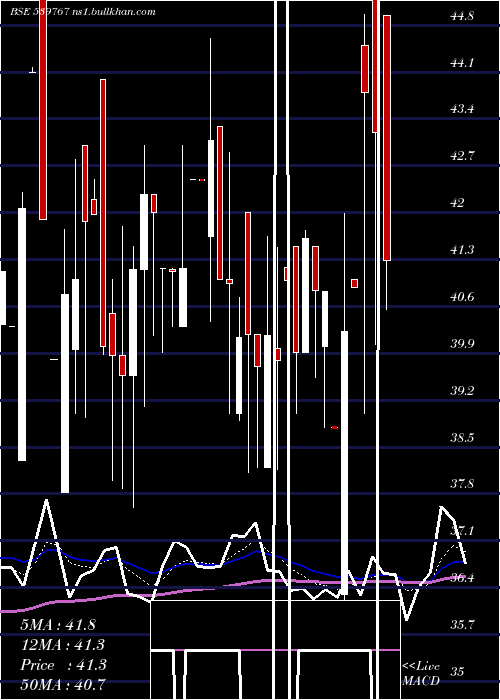500x700 pixels.
Task: Click the 40.6 price axis label
Action: (x=462, y=296)
